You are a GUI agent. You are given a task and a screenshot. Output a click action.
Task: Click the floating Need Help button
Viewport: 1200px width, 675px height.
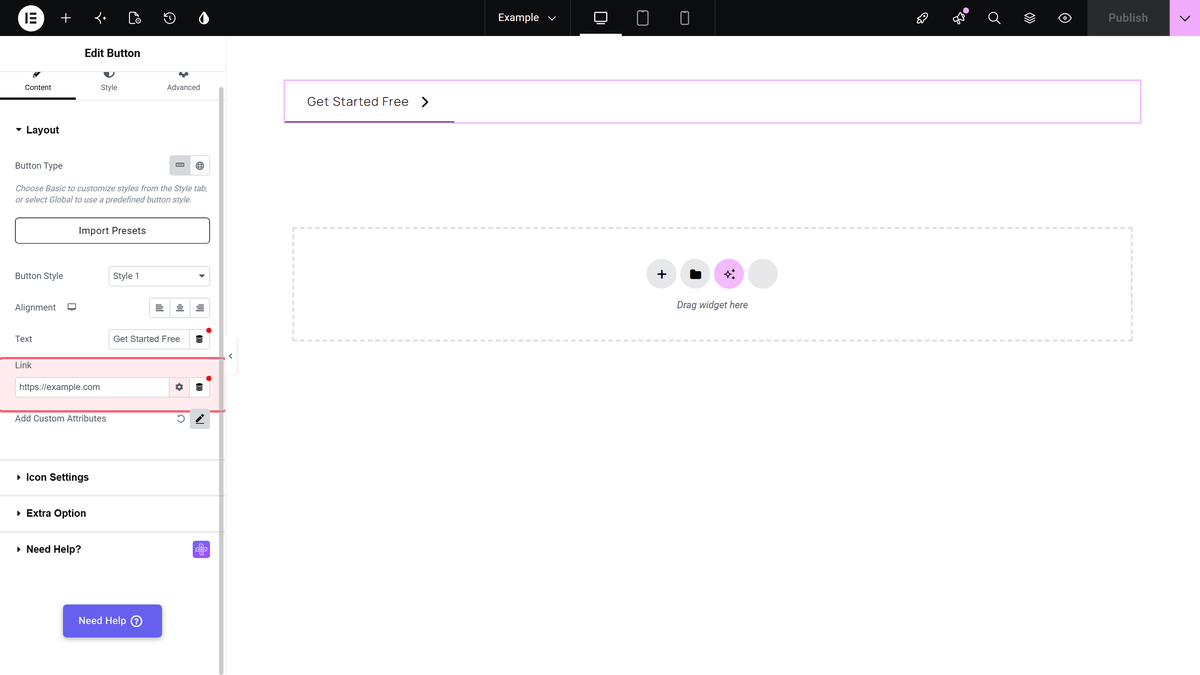pos(112,621)
